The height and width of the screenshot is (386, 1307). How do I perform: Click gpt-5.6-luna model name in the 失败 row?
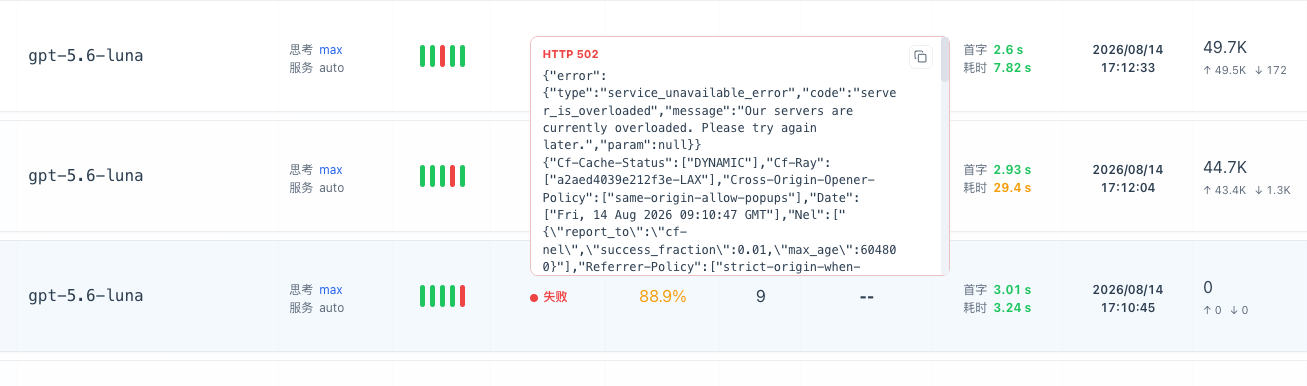click(x=86, y=296)
